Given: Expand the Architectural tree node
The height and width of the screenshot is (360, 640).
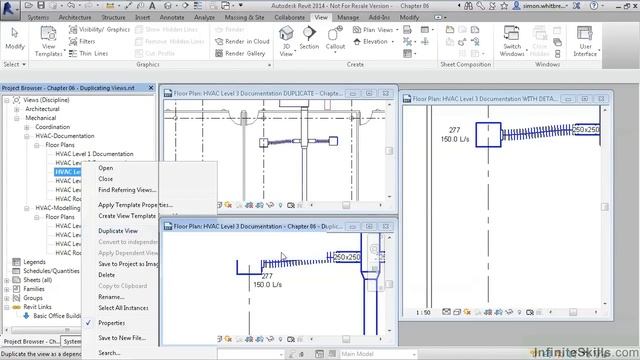Looking at the screenshot, I should coord(17,109).
